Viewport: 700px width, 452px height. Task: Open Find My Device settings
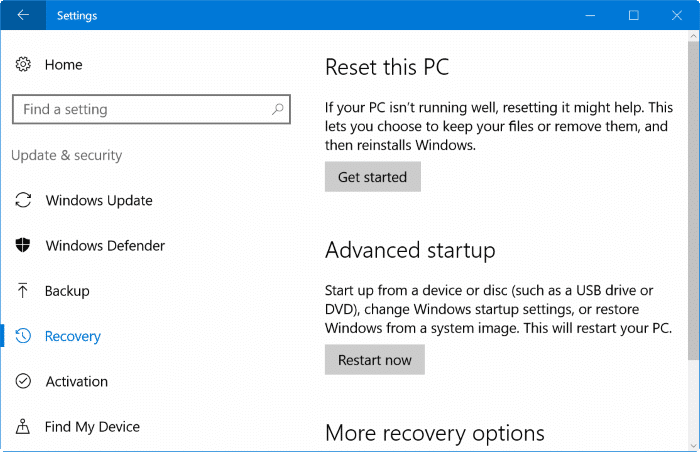[x=92, y=427]
